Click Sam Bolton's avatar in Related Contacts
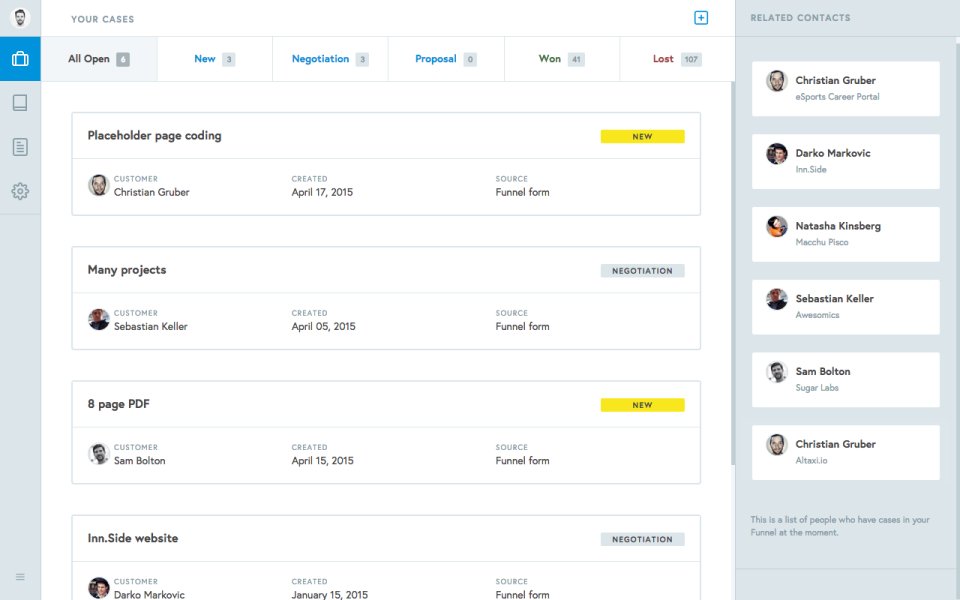The width and height of the screenshot is (960, 600). point(776,372)
